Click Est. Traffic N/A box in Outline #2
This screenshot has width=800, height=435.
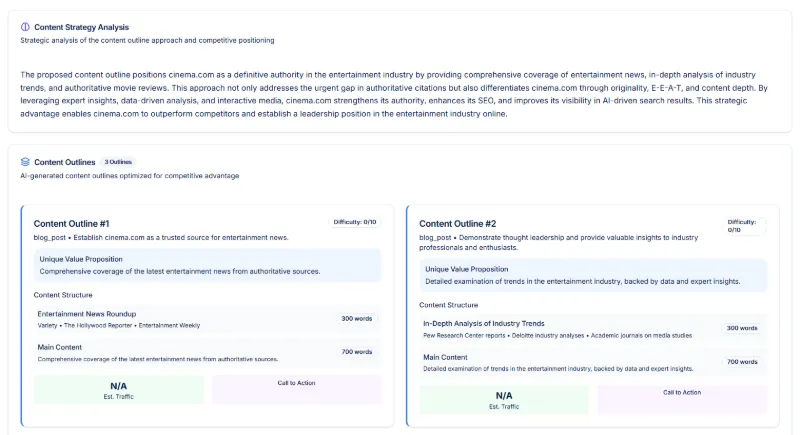[504, 399]
